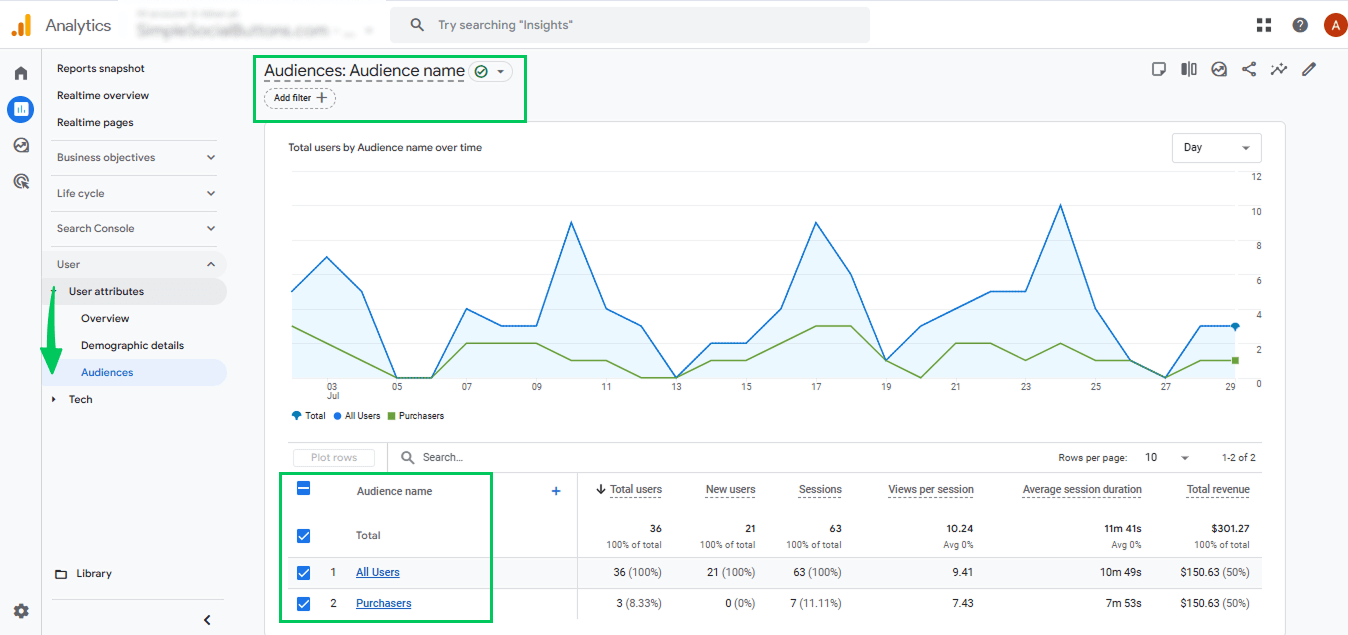Click the sort arrow on Total users
1348x635 pixels.
click(601, 489)
